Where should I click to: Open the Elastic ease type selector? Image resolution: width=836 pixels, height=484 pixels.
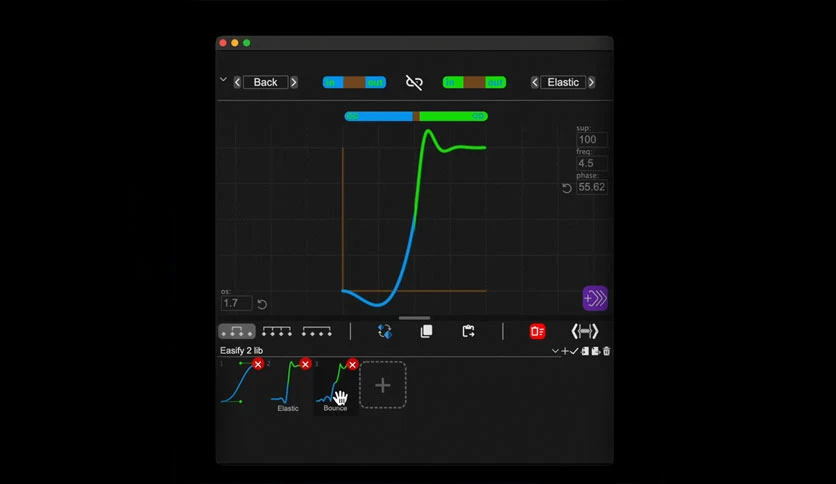point(563,82)
